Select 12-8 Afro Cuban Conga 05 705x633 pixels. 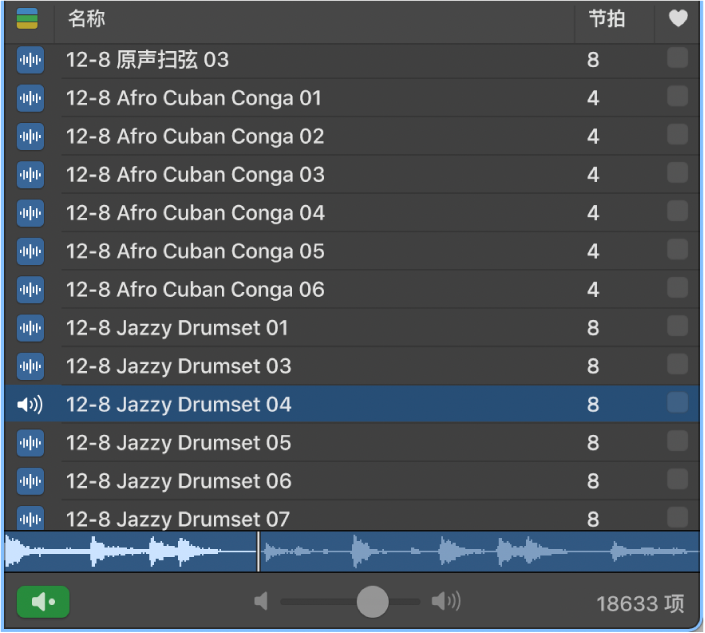[195, 251]
